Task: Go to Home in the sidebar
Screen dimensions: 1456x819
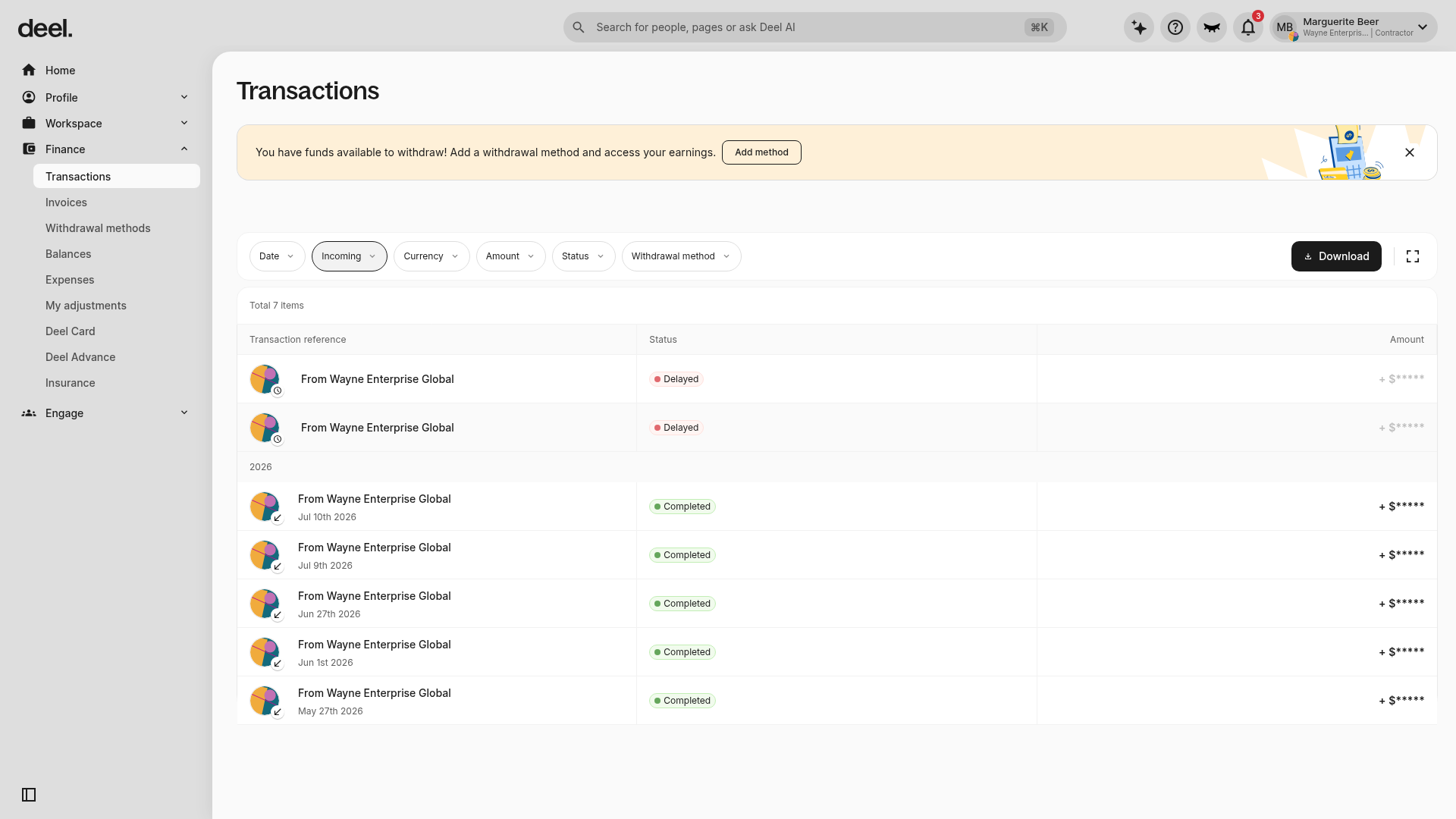Action: [x=60, y=71]
